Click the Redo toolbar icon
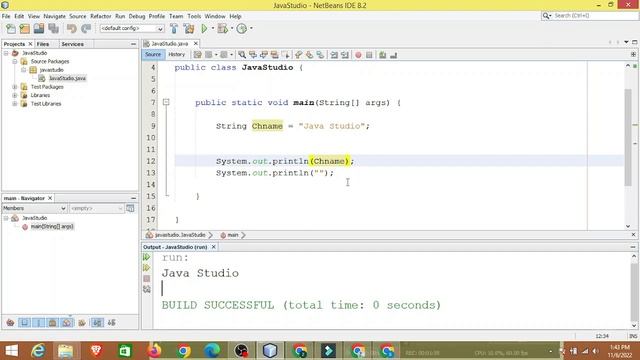 86,29
